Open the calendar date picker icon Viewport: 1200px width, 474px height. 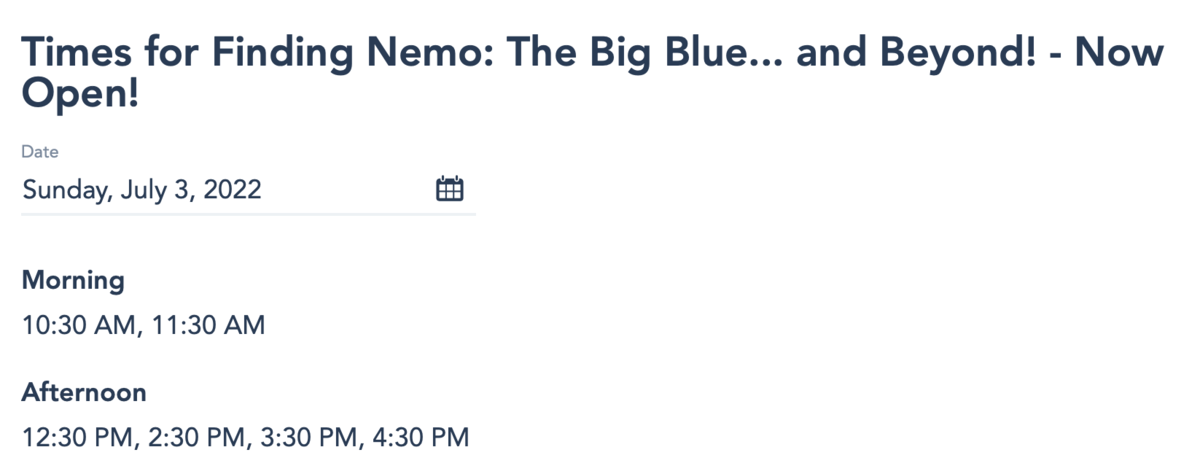pos(450,189)
